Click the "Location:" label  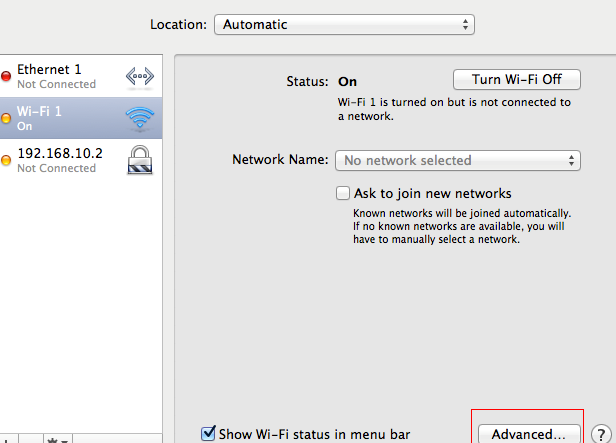(x=178, y=25)
